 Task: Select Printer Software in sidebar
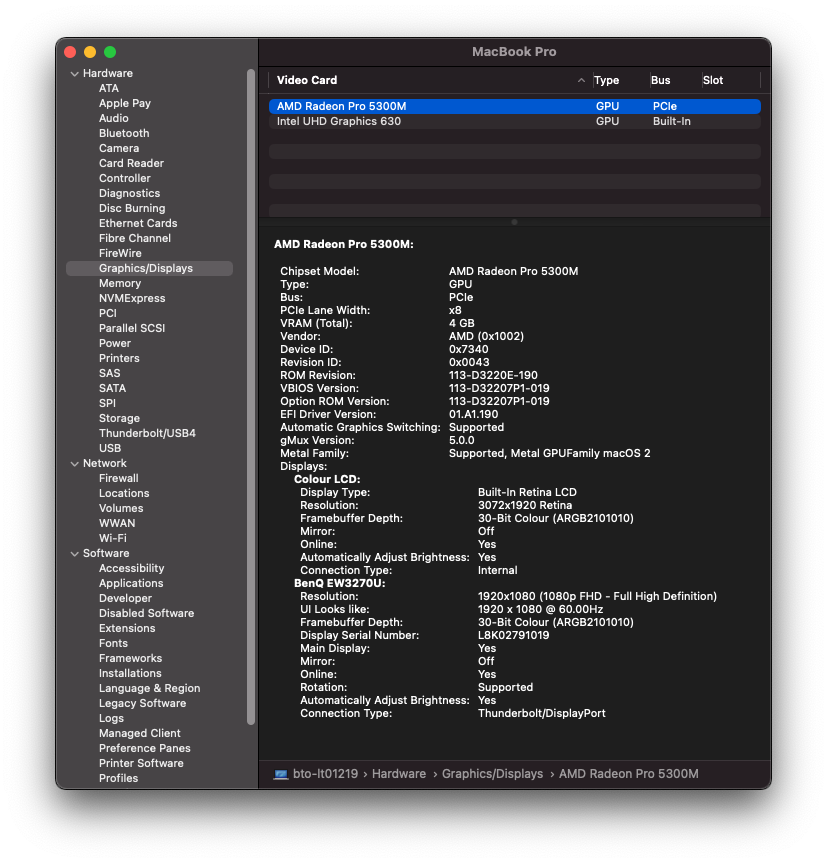(141, 763)
